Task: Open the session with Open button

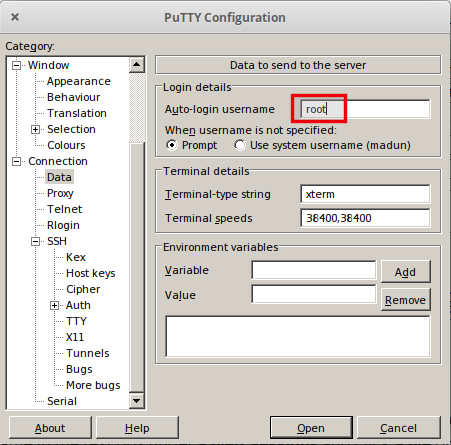Action: coord(311,427)
